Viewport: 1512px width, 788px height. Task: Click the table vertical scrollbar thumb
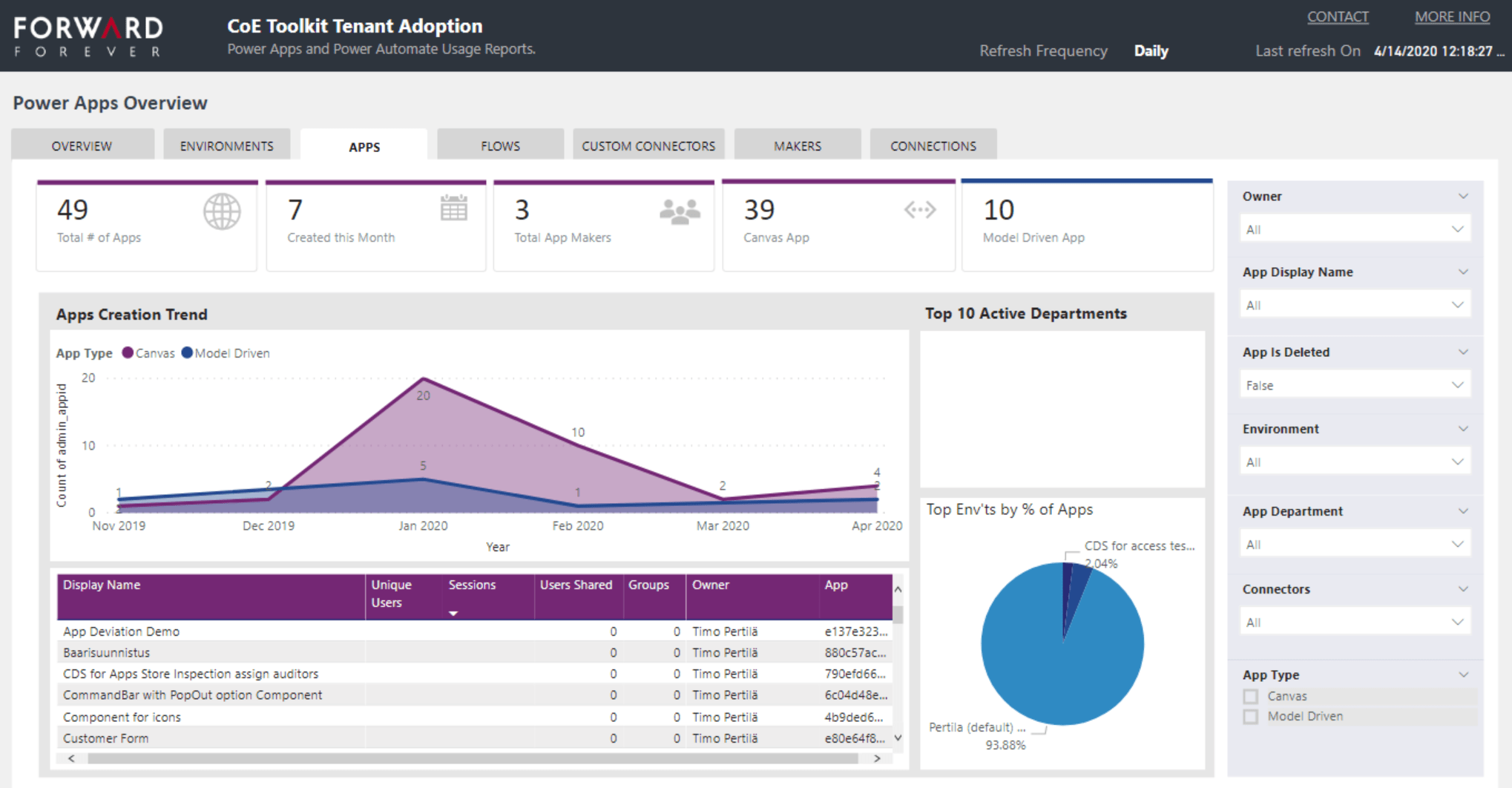coord(898,614)
